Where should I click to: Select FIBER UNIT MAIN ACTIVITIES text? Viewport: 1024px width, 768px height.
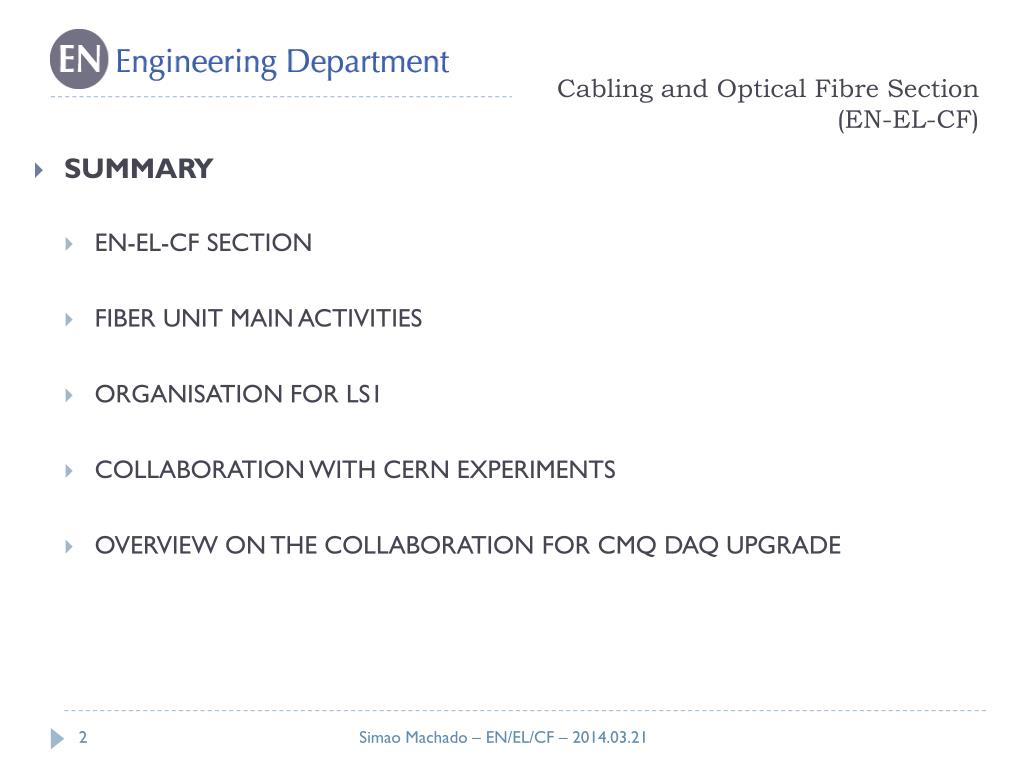click(258, 319)
